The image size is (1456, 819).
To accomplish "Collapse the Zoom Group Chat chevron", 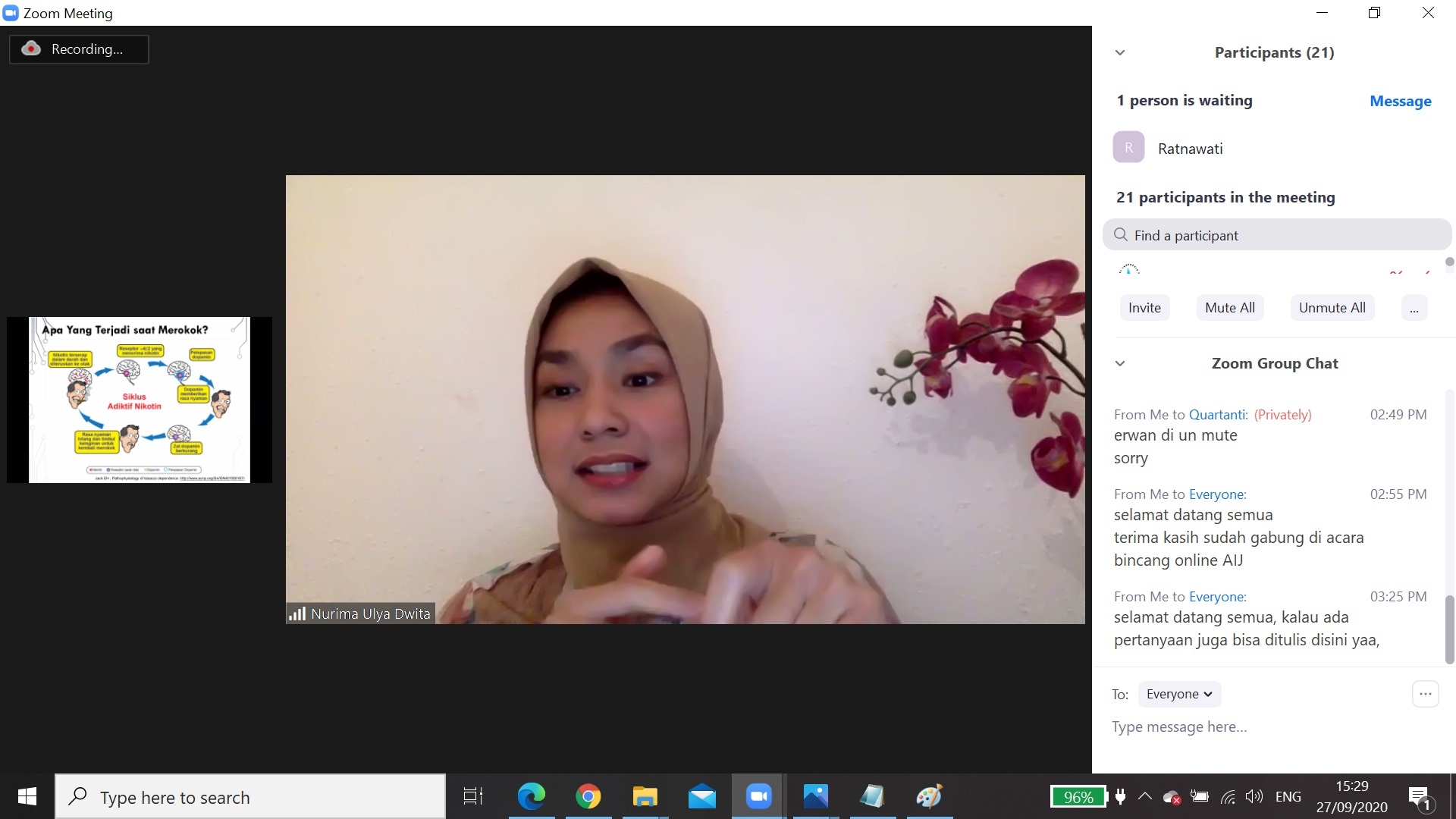I will click(x=1120, y=363).
